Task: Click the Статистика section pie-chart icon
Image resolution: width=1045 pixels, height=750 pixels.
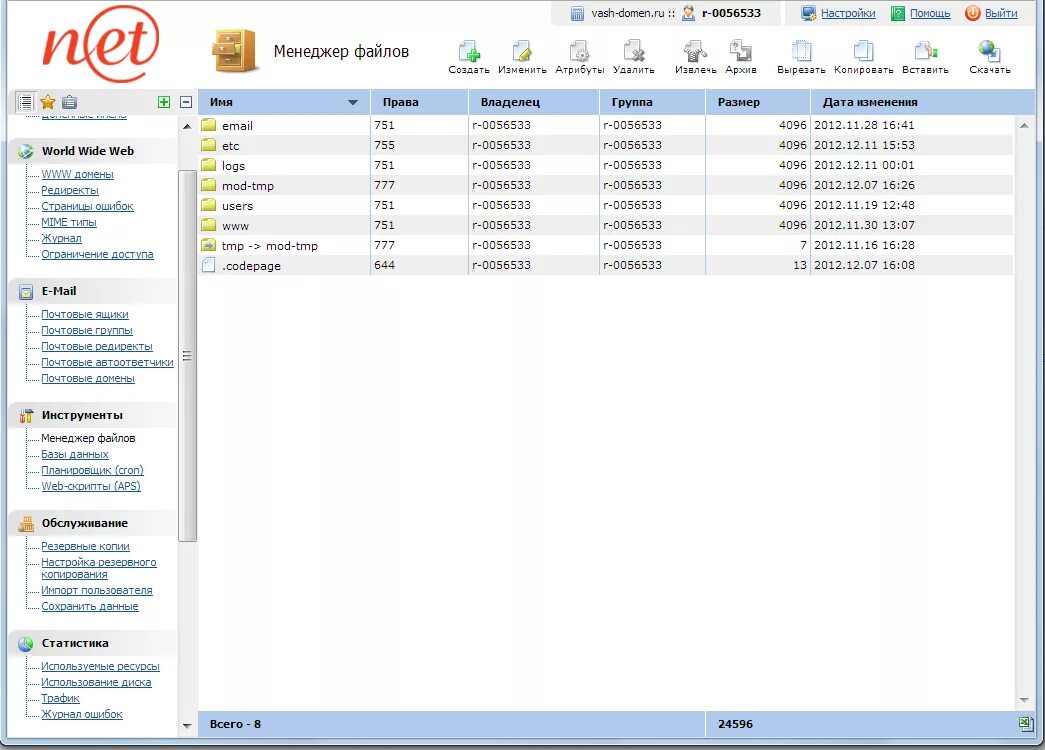Action: coord(26,644)
